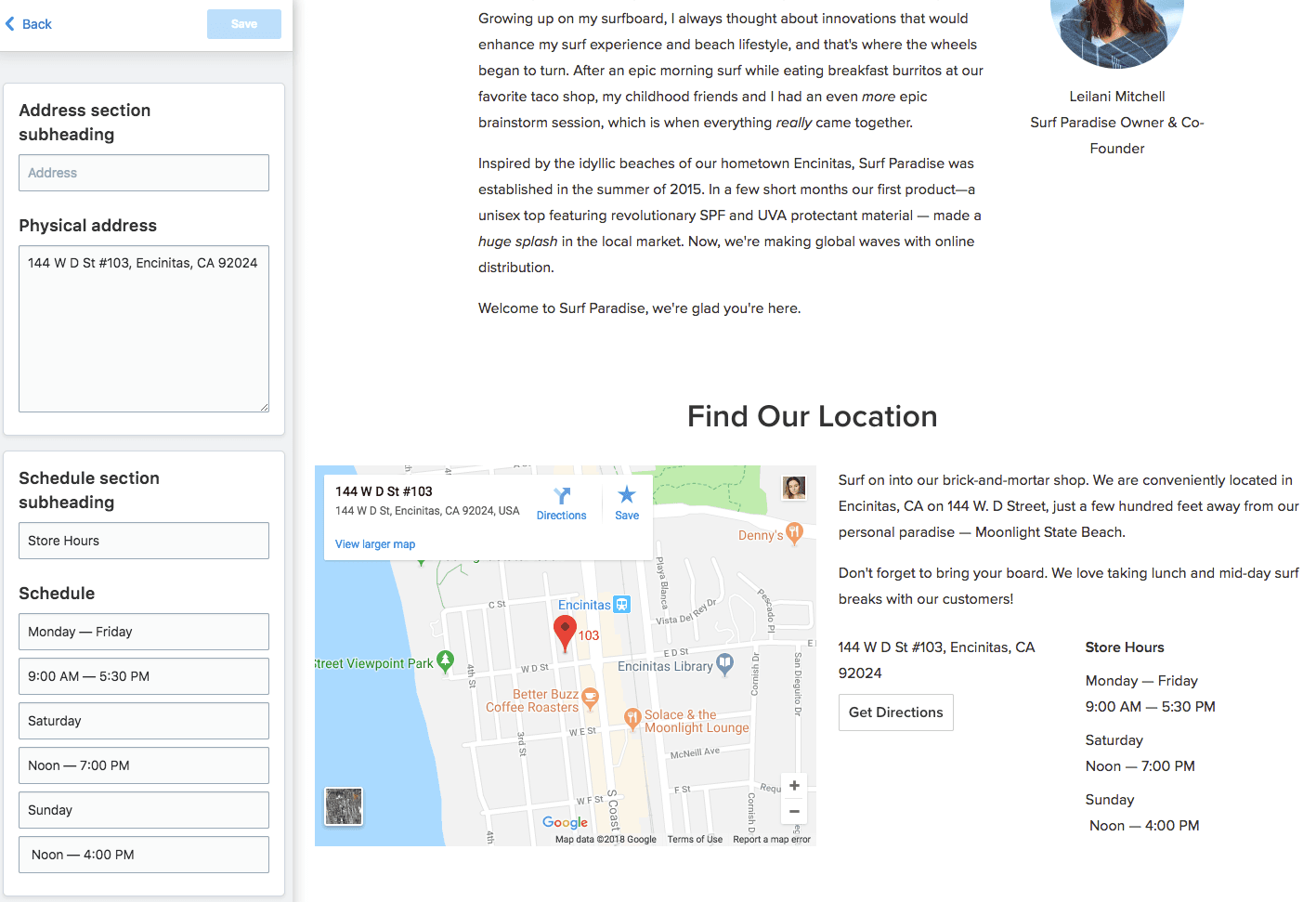Screen dimensions: 1316x902
Task: Click the Encinitas Library map marker
Action: [x=724, y=664]
